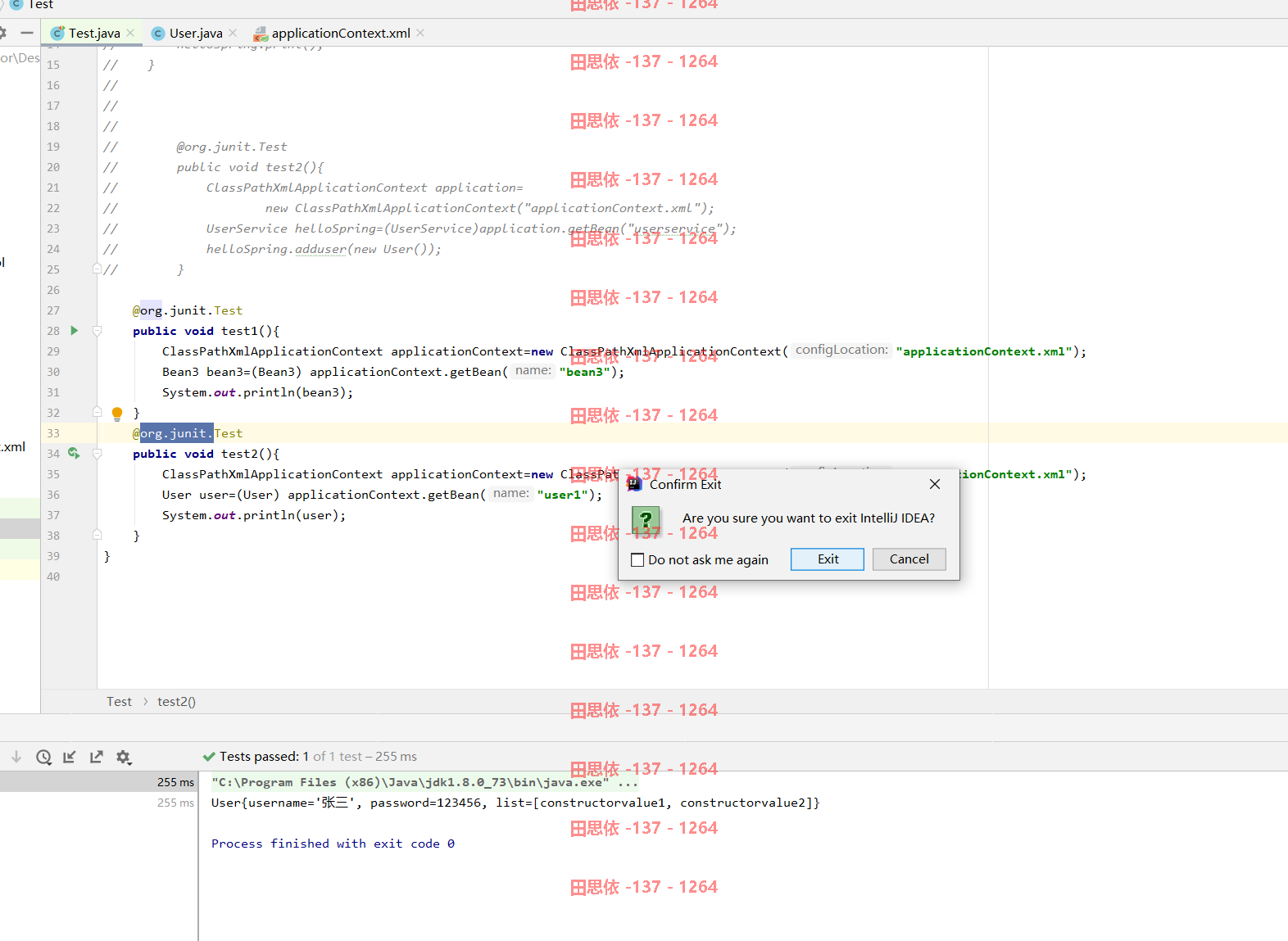Close the Test.java tab
This screenshot has height=941, width=1288.
coord(130,33)
